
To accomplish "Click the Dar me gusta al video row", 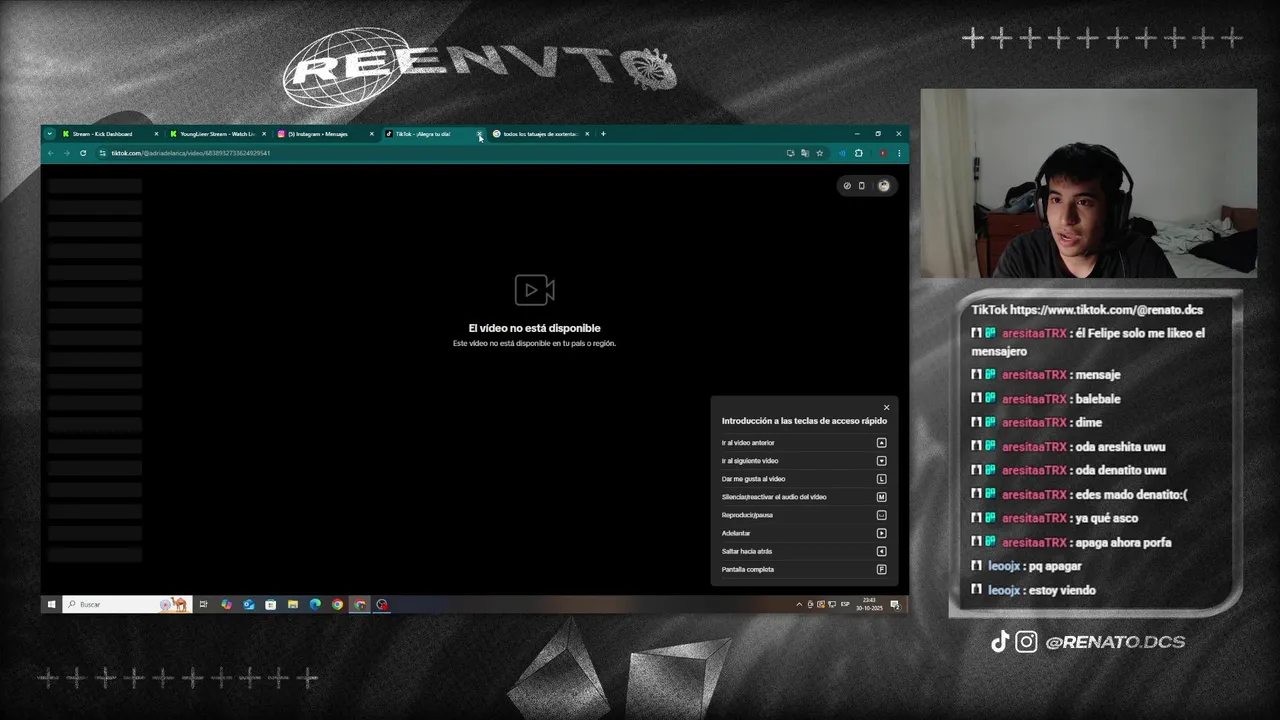I will click(804, 479).
